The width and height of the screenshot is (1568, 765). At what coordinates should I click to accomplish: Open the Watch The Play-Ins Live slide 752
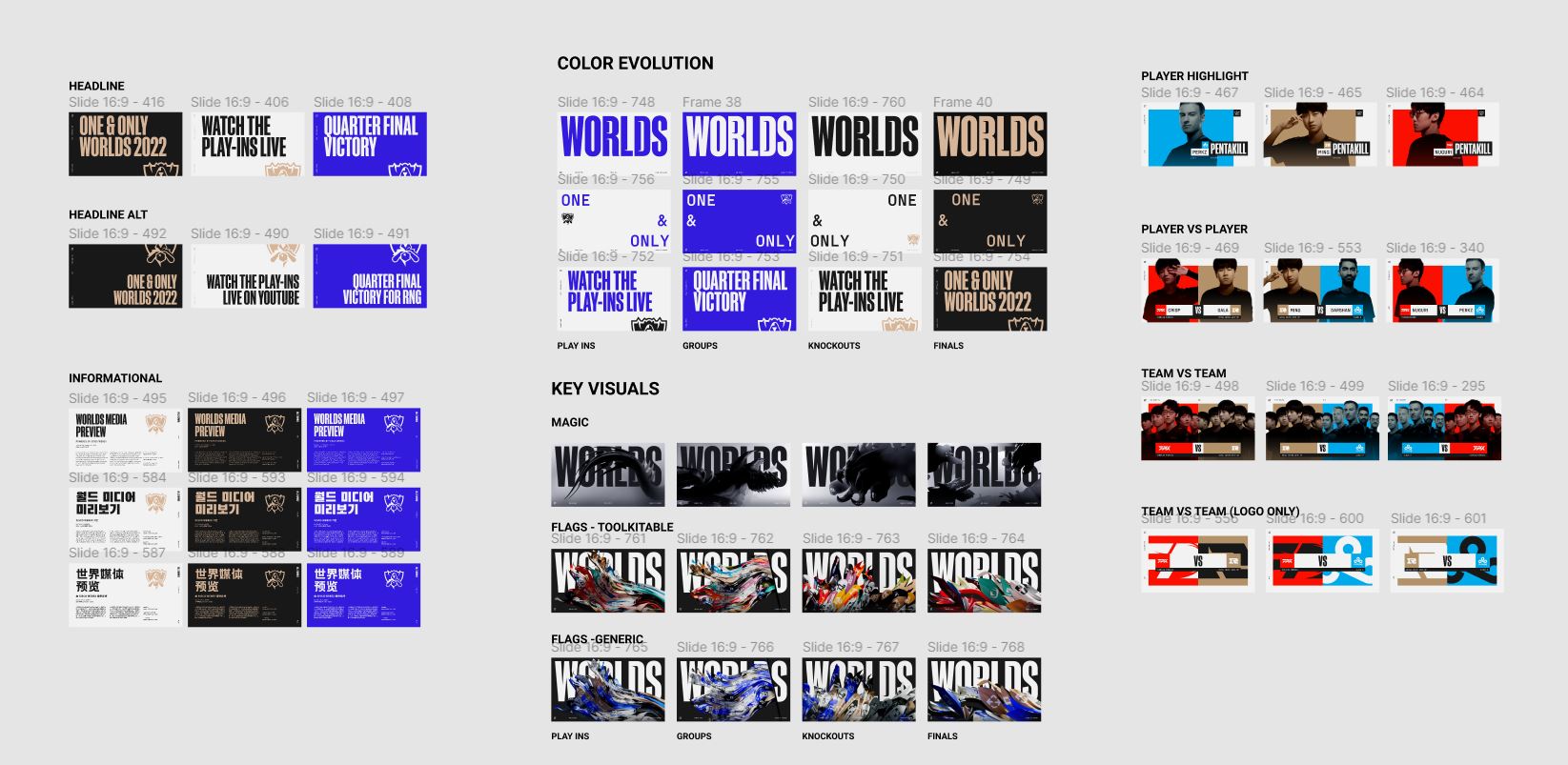pos(614,298)
